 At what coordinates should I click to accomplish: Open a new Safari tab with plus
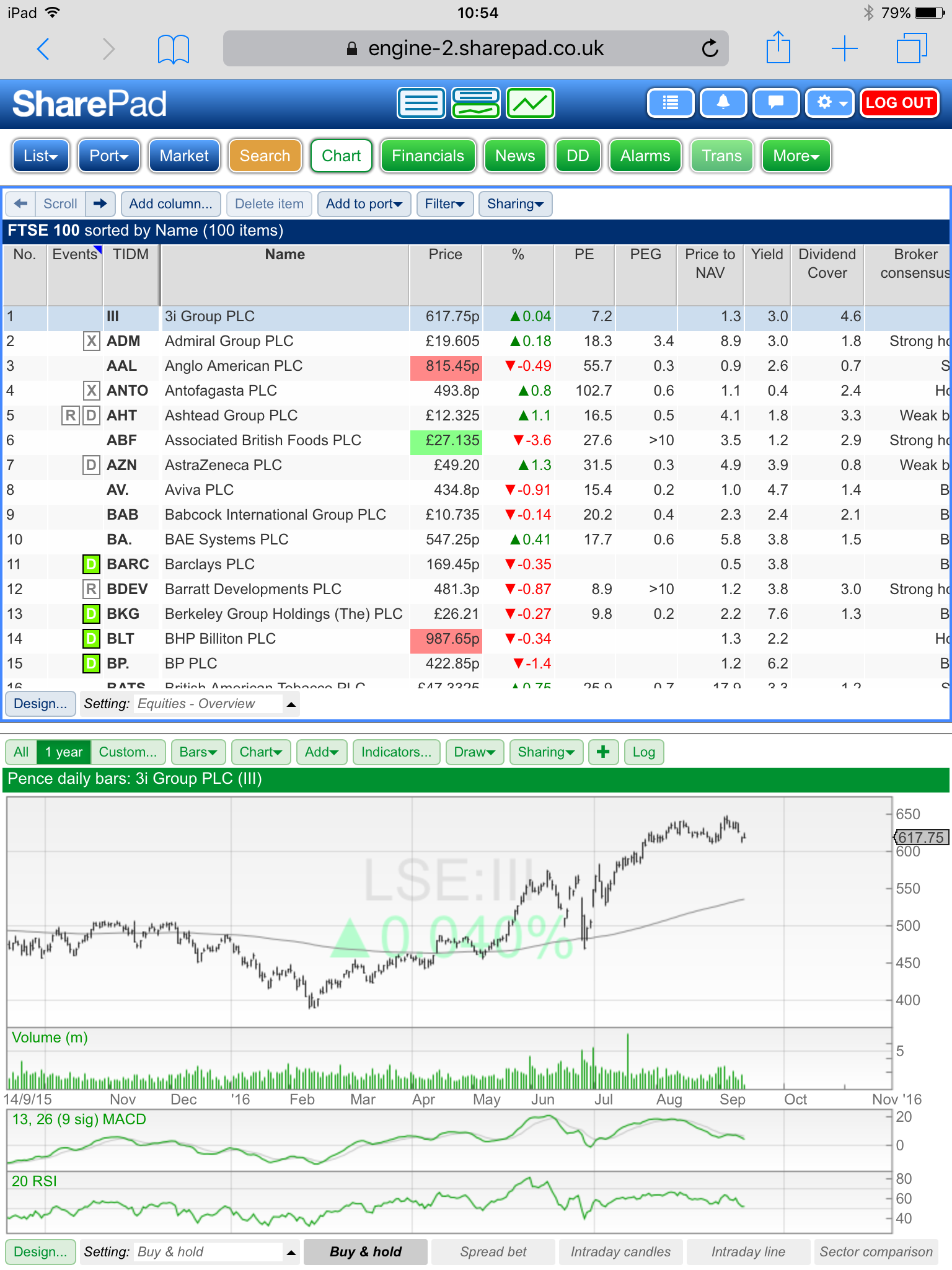tap(844, 48)
